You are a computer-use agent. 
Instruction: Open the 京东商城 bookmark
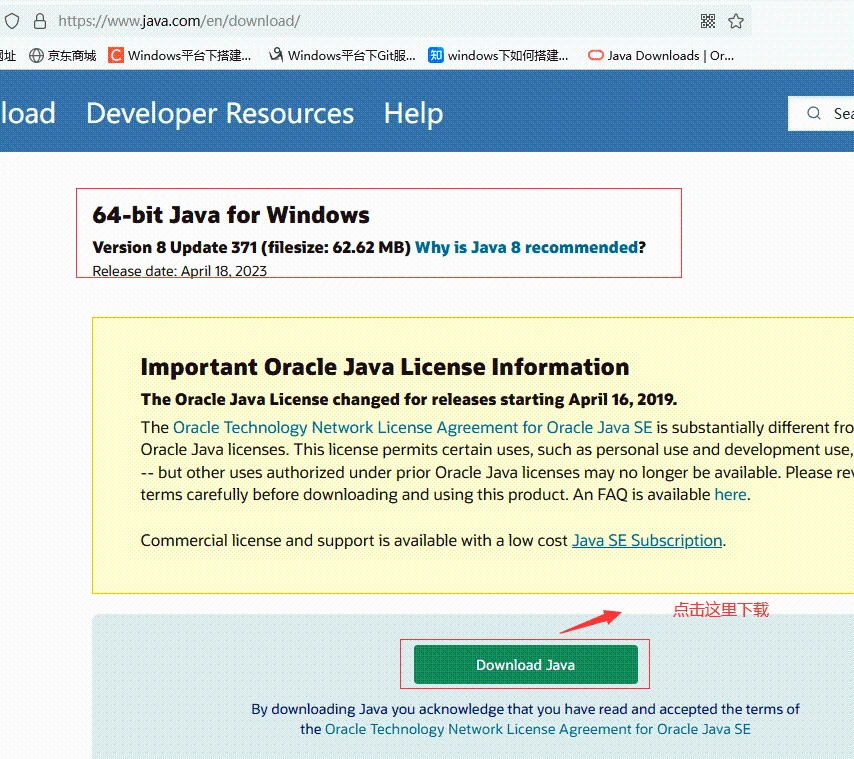pos(63,56)
